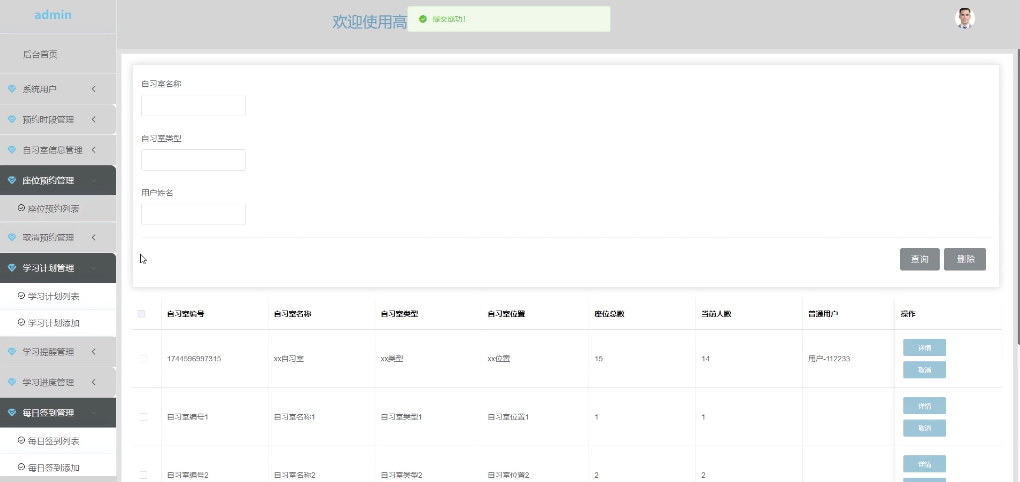Collapse 学习计划管理 with its chevron arrow

[94, 268]
